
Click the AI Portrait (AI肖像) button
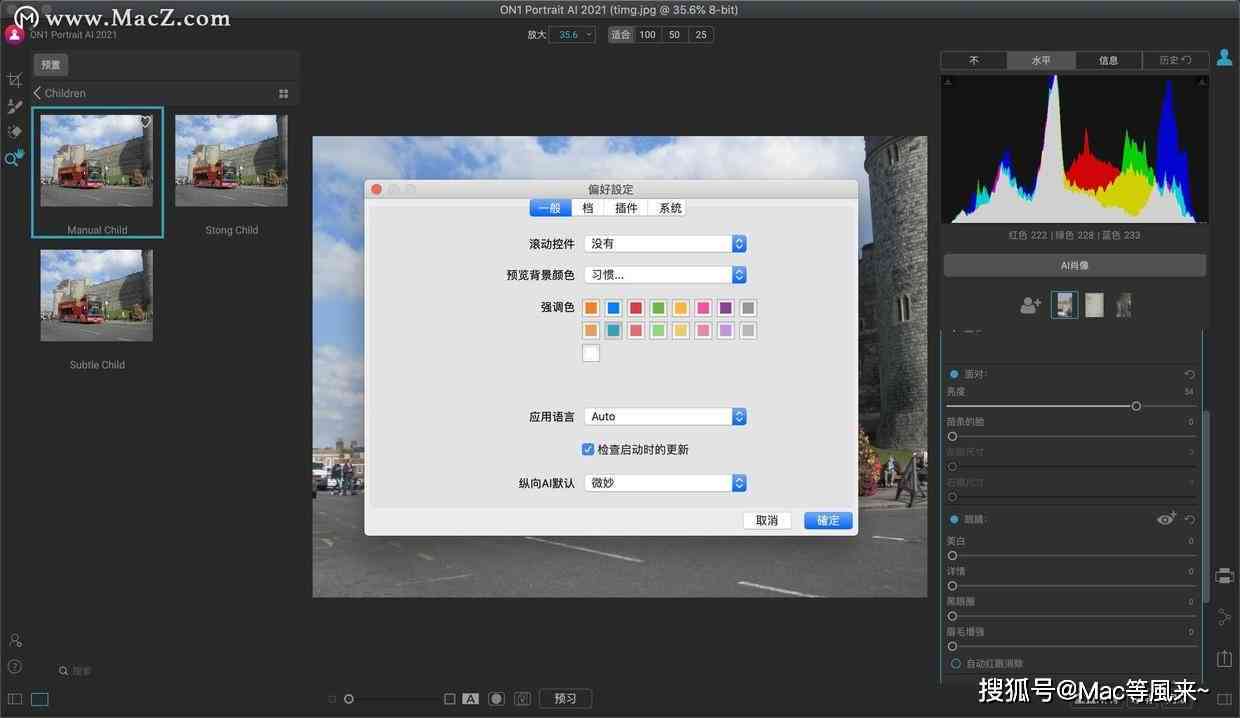1074,266
